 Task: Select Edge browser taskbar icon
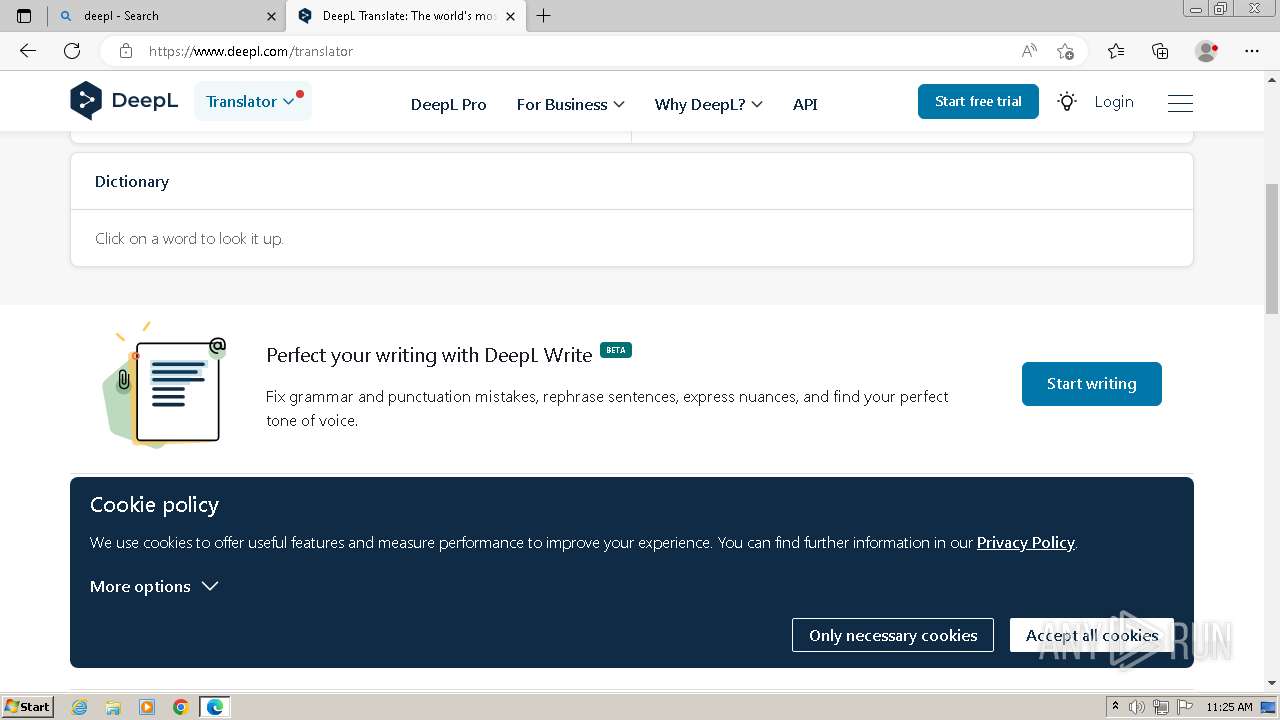point(215,707)
